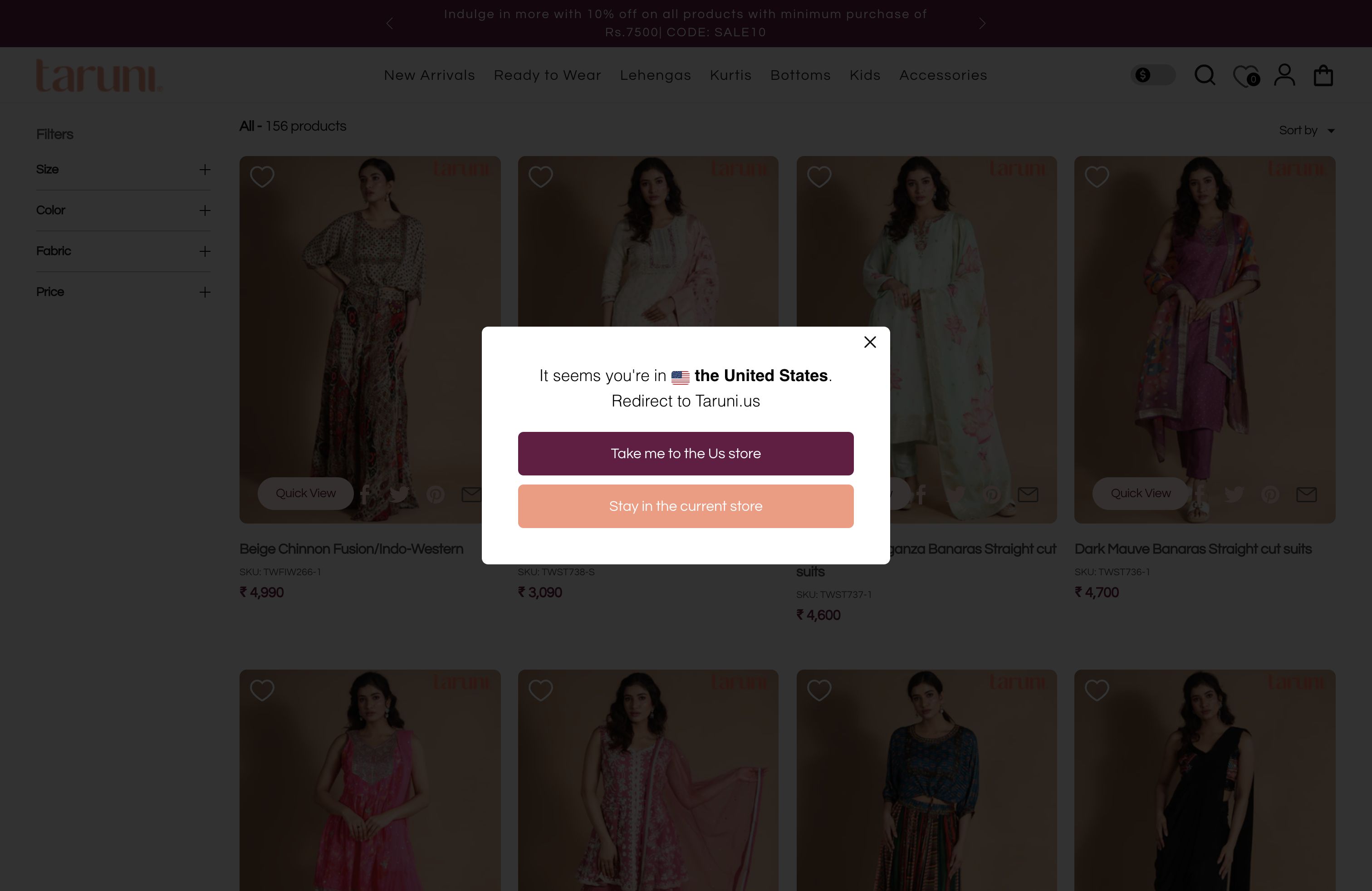Click Stay in the current store
The image size is (1372, 891).
coord(686,506)
